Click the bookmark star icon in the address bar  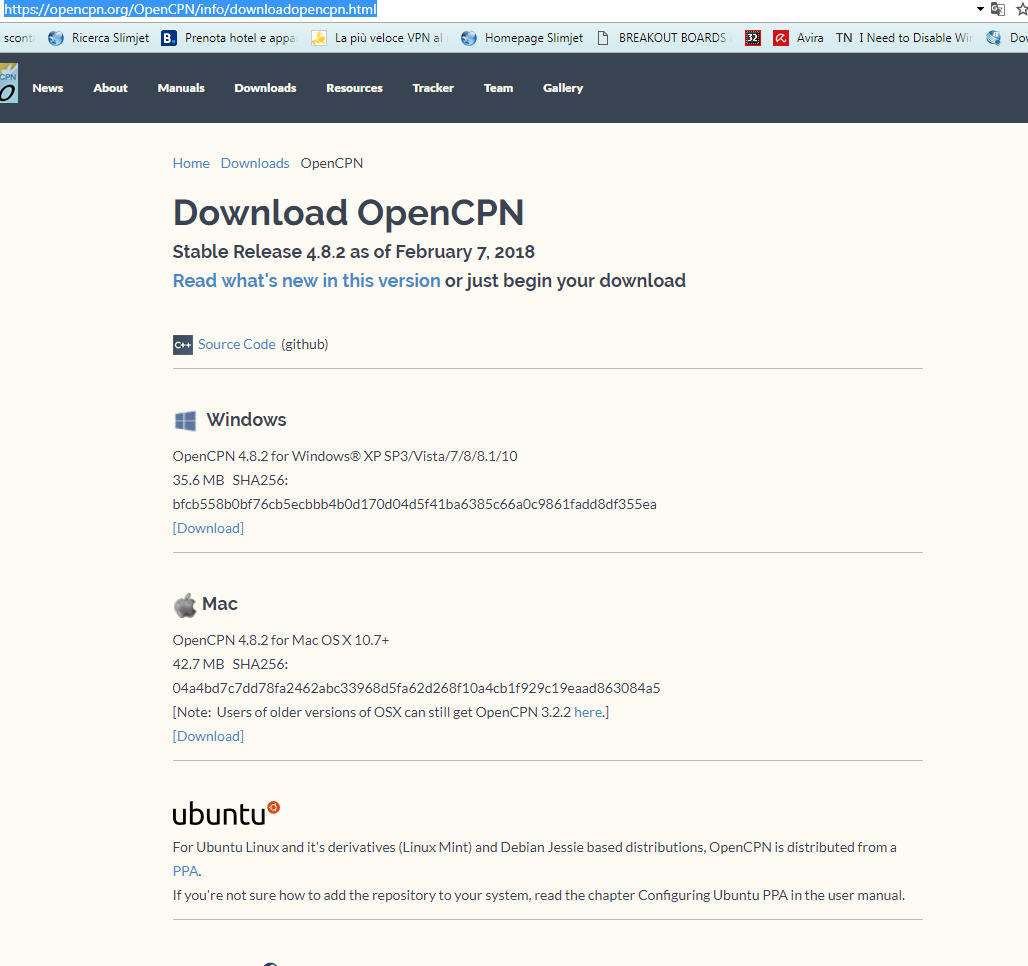[x=1021, y=9]
